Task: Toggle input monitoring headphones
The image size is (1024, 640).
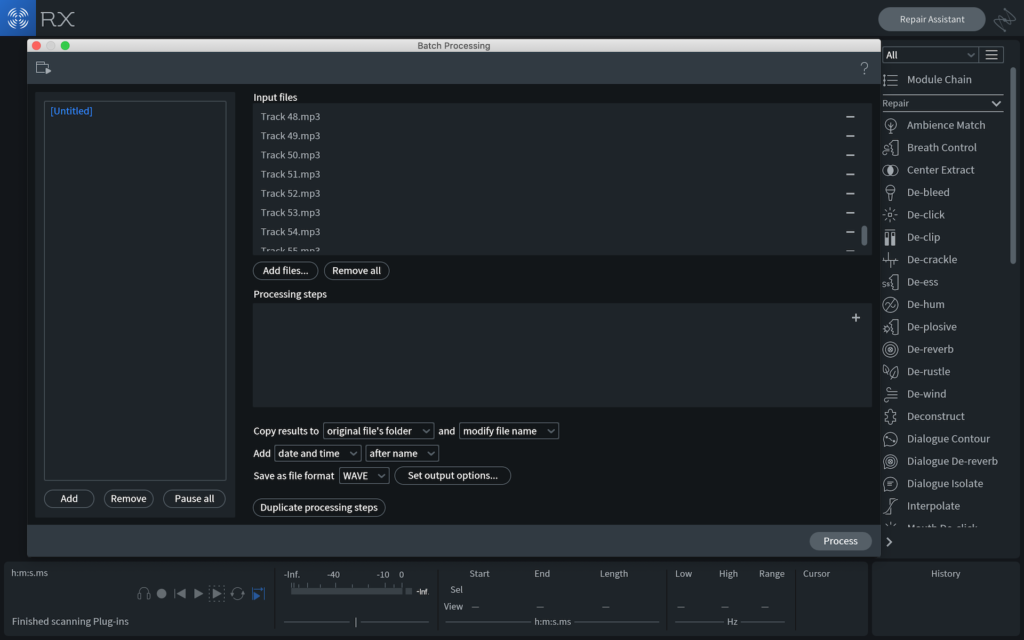Action: pos(144,594)
